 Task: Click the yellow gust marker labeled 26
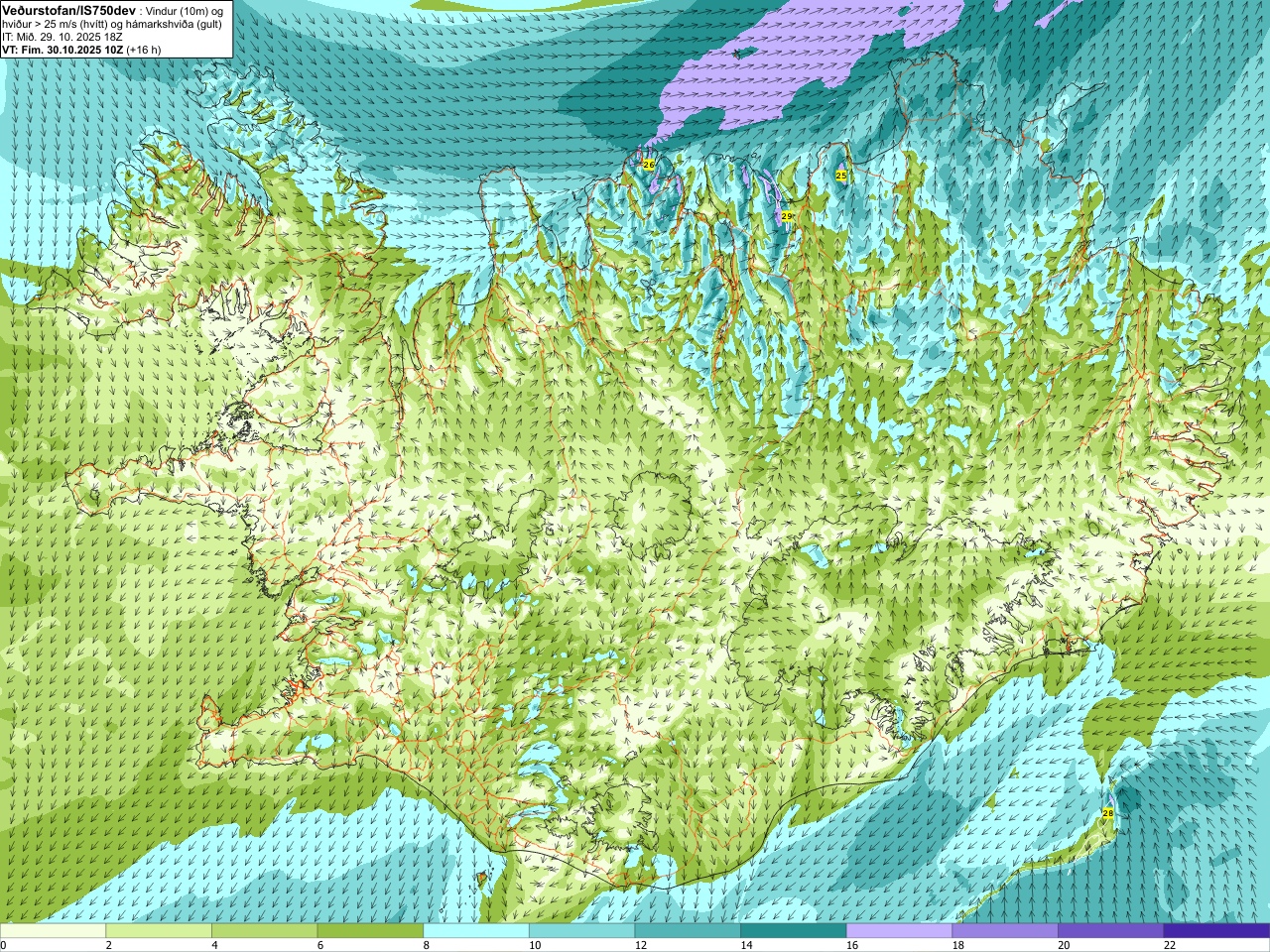(649, 164)
